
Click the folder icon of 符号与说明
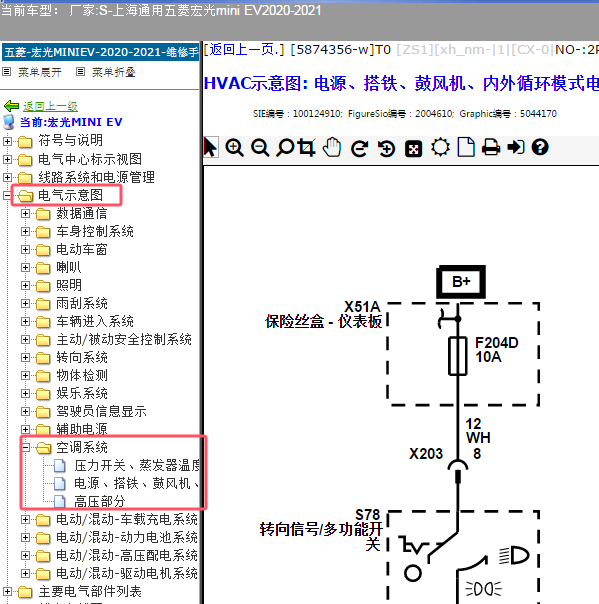click(x=25, y=142)
